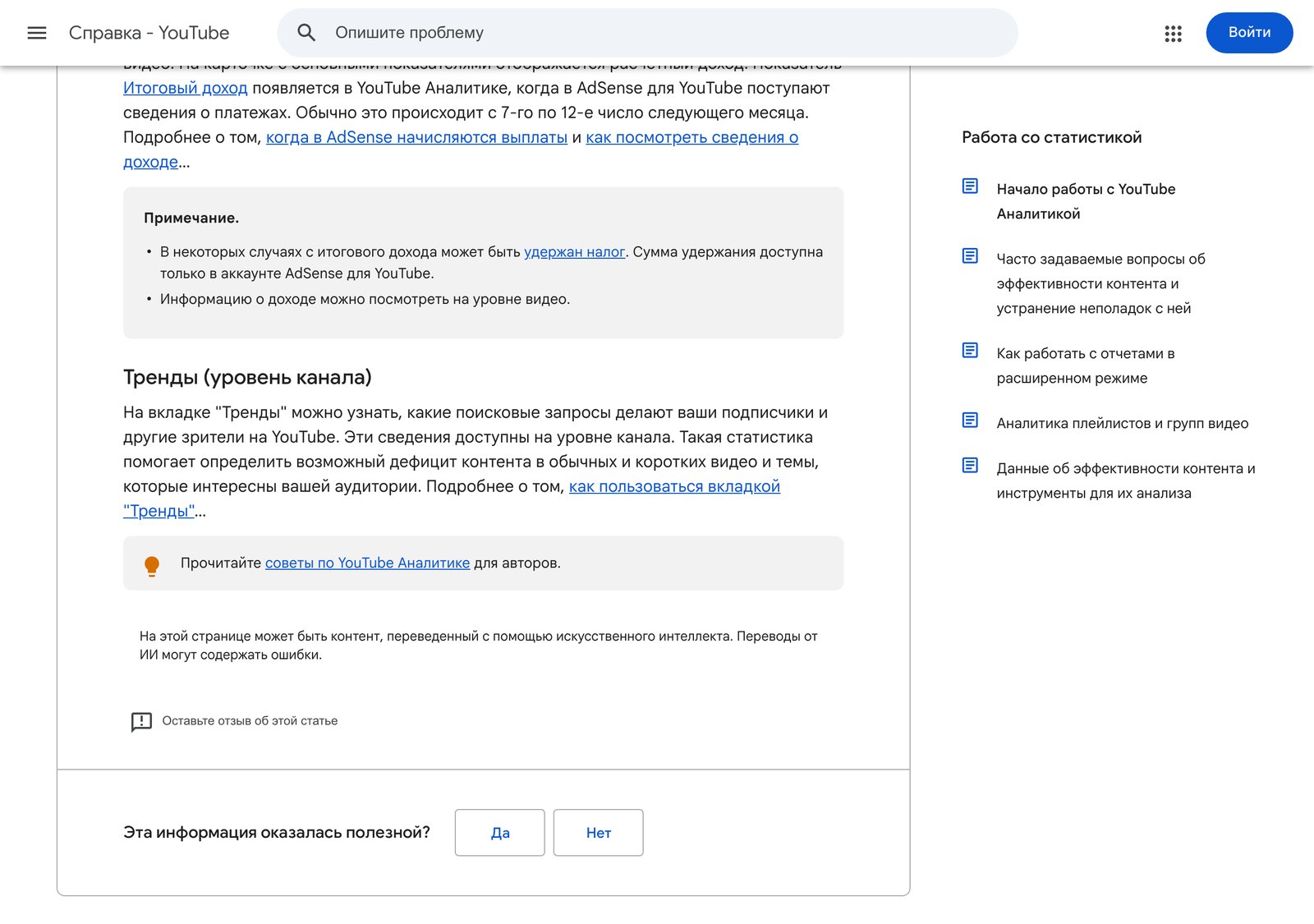Viewport: 1314px width, 924px height.
Task: Open "Аналитика плейлистов и групп видео" article
Action: coord(1122,423)
